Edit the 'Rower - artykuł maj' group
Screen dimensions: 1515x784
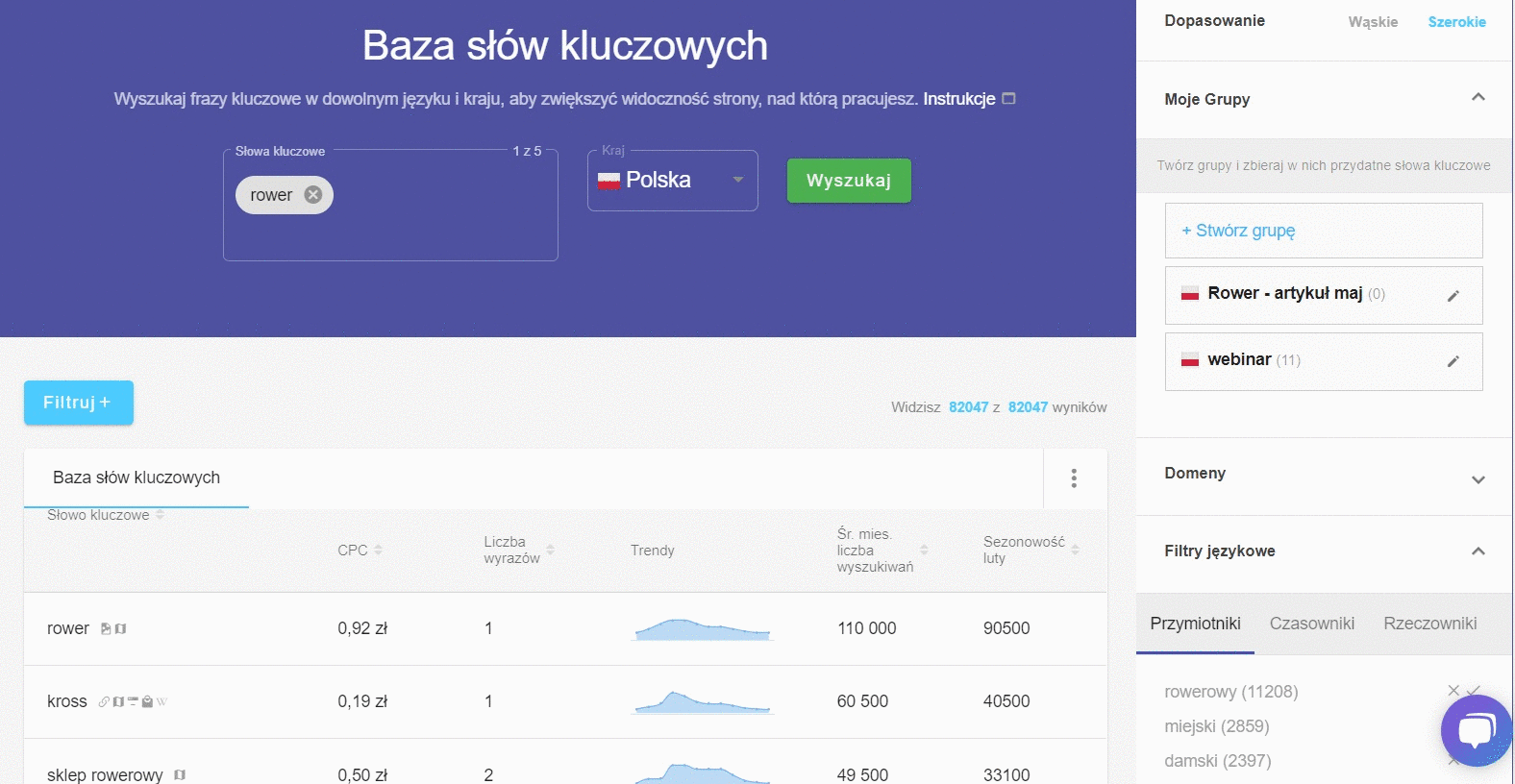coord(1453,295)
